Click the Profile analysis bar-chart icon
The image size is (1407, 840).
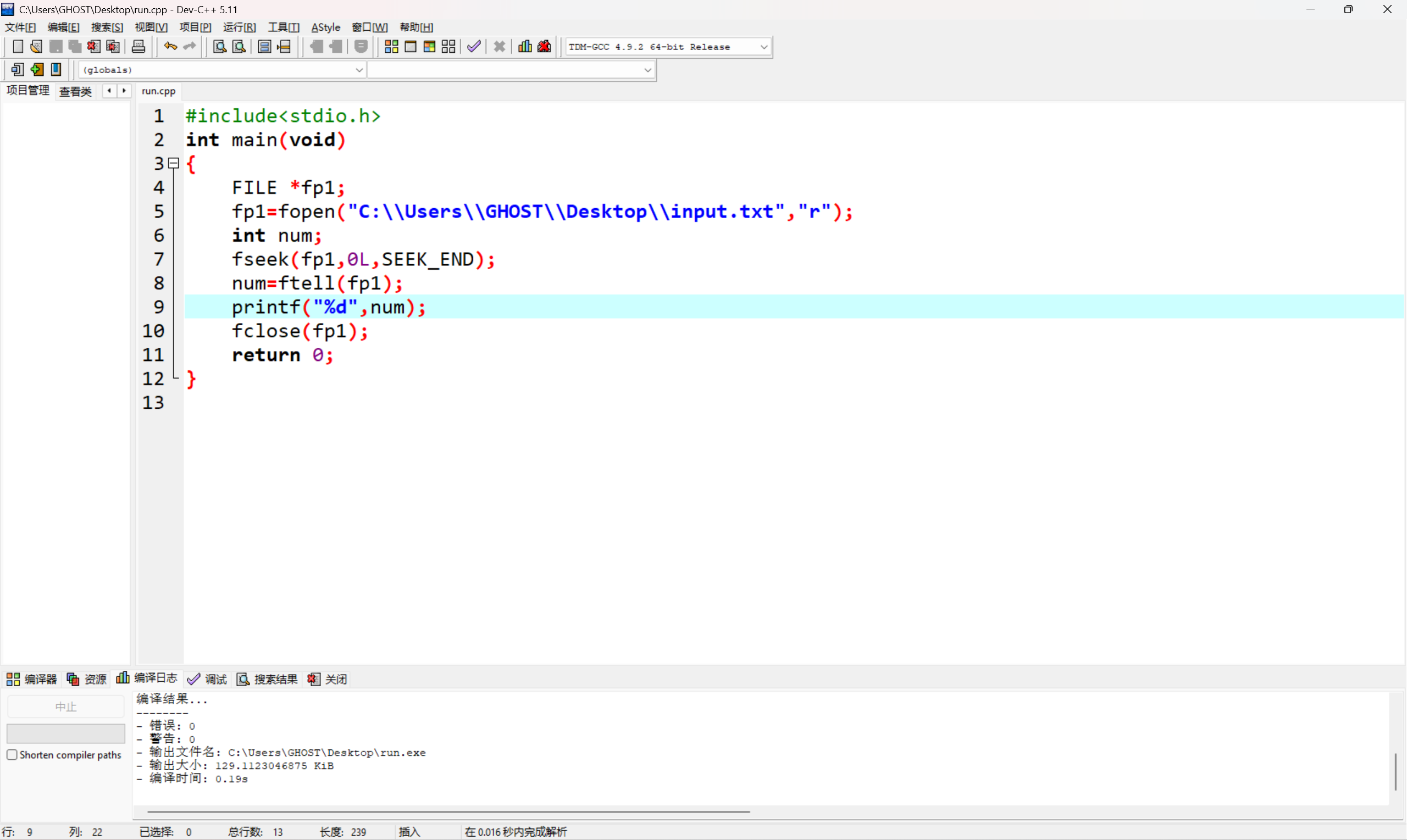tap(525, 46)
